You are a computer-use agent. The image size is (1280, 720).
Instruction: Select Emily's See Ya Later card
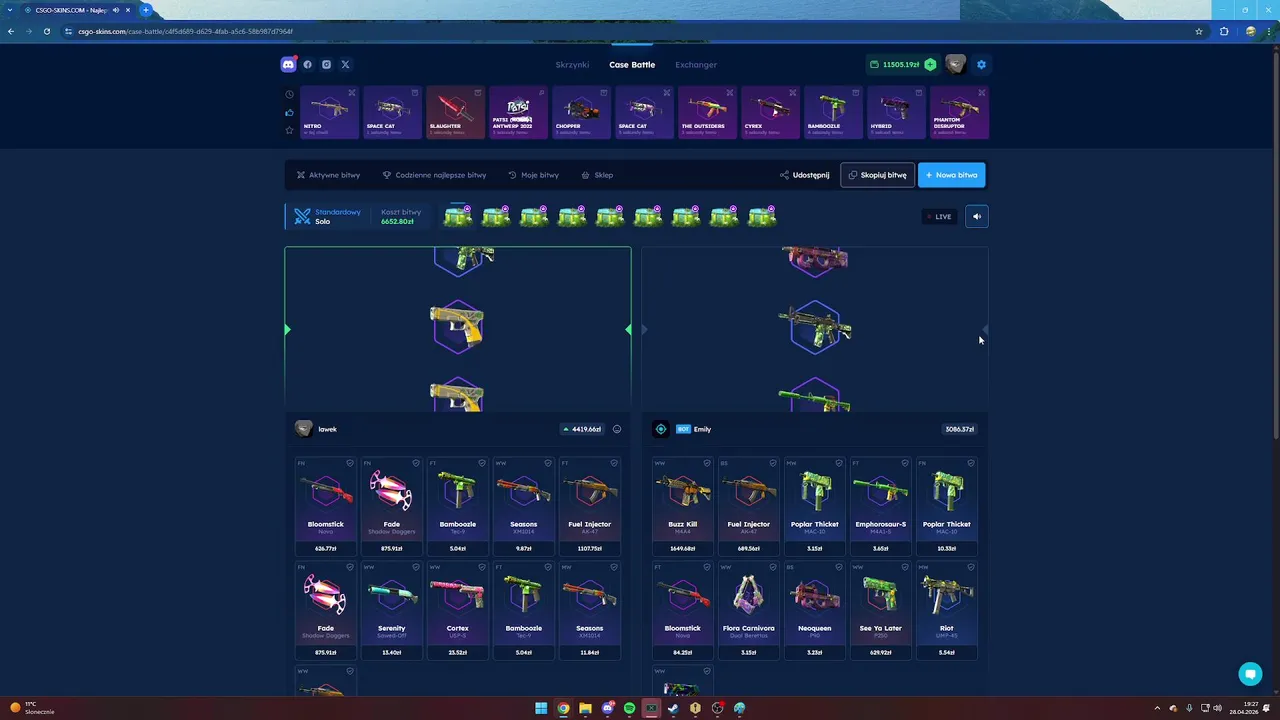pos(880,610)
